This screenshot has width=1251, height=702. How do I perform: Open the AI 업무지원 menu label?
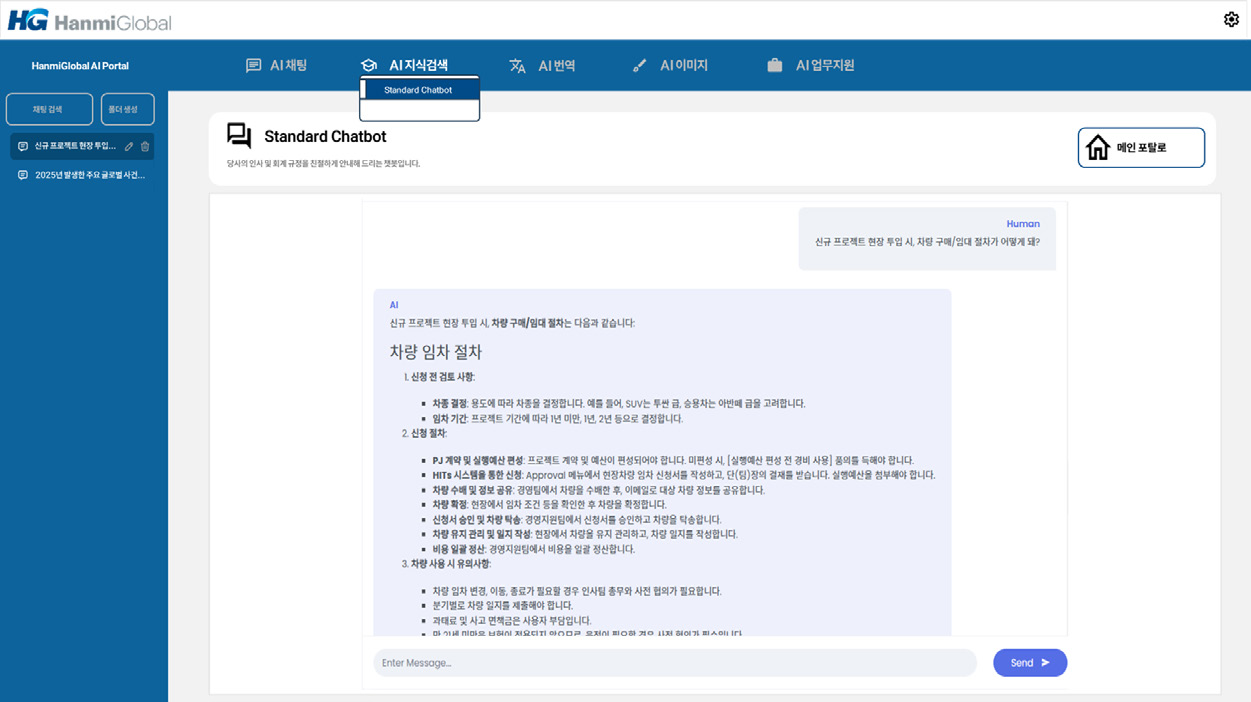825,66
